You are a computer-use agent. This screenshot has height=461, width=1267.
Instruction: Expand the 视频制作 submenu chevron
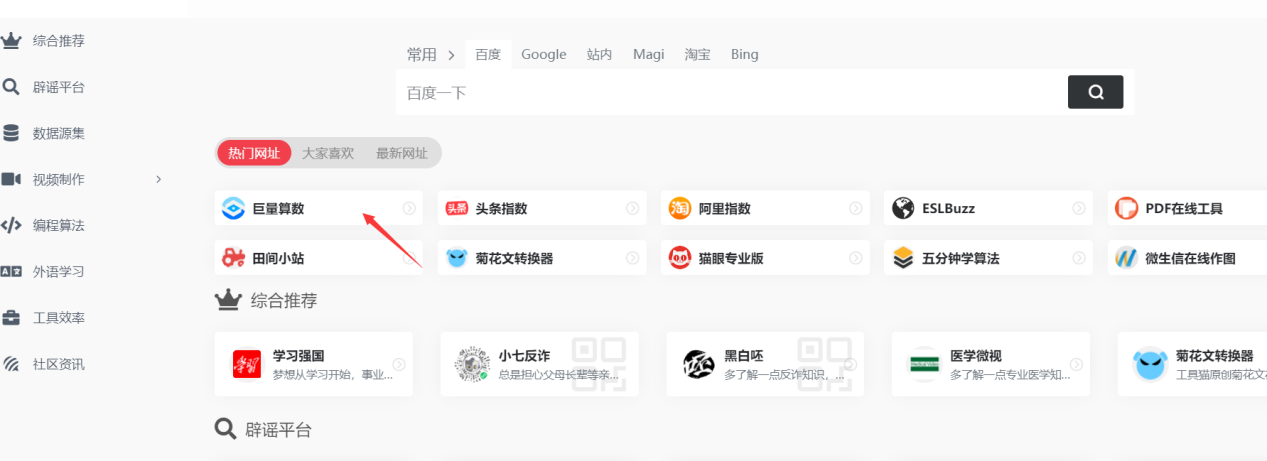click(x=159, y=179)
